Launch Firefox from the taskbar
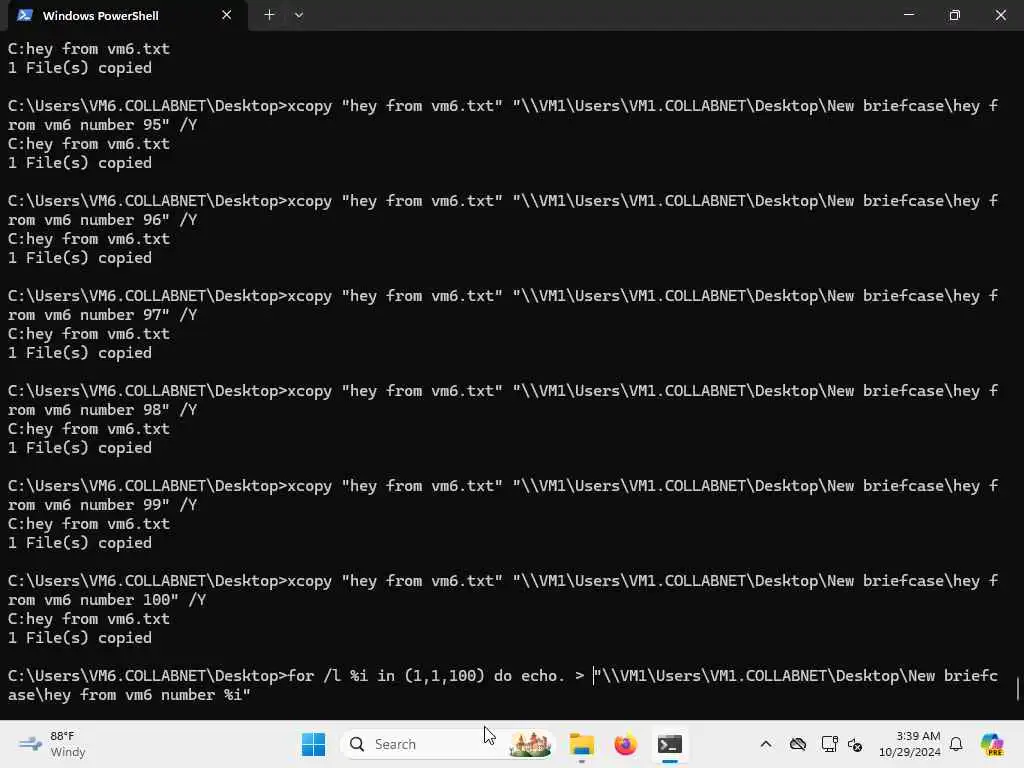 [625, 744]
